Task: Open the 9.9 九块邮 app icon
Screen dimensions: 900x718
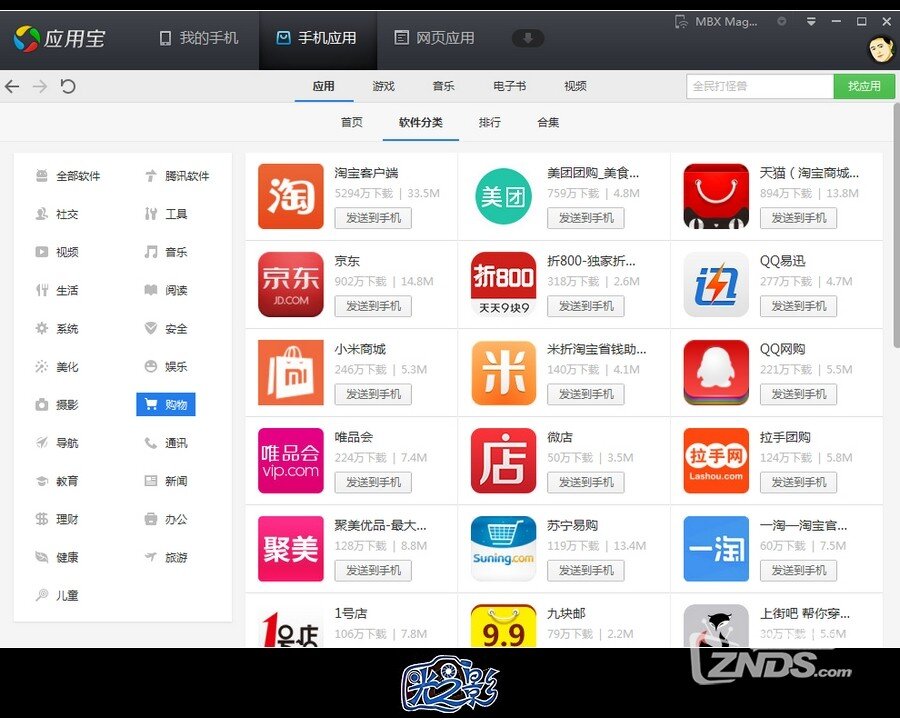Action: (x=503, y=626)
